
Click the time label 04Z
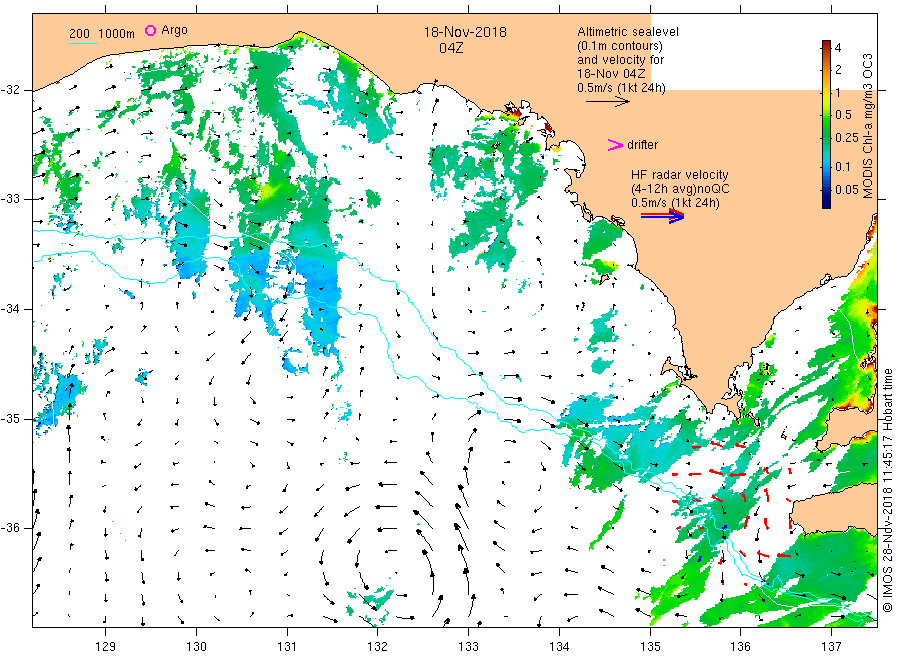(x=451, y=48)
